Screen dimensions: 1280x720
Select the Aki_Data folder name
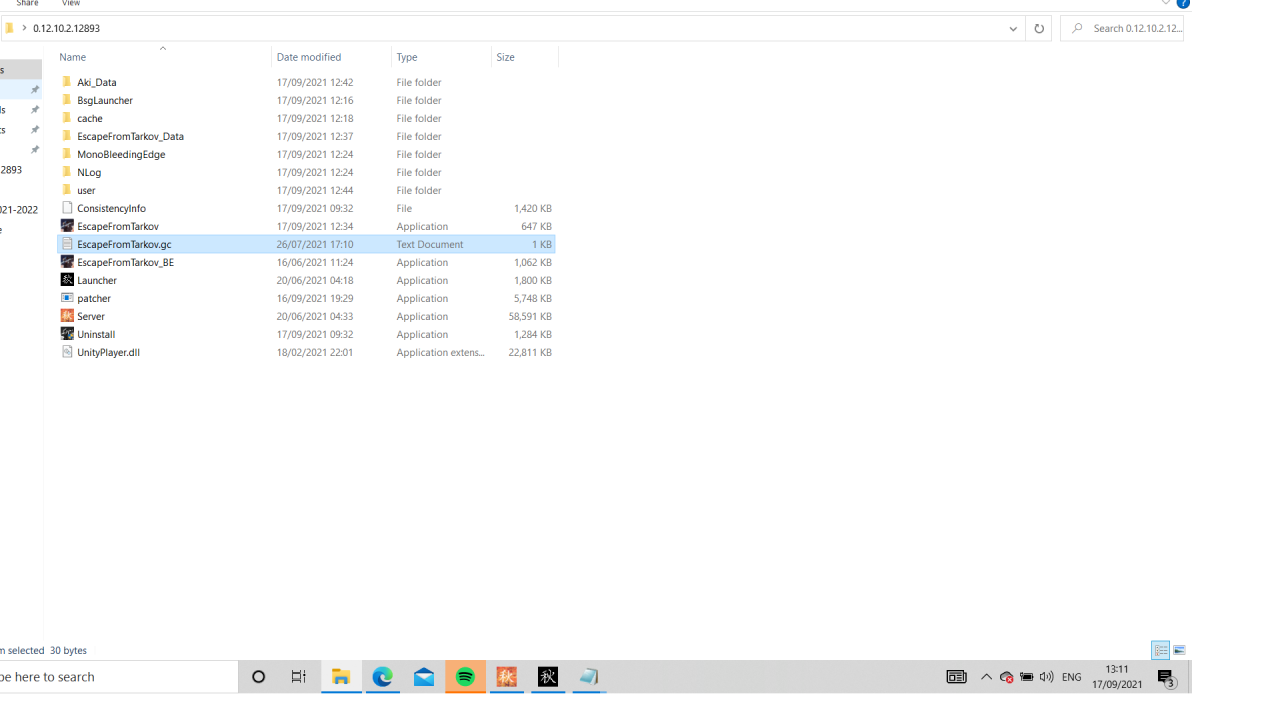click(96, 82)
